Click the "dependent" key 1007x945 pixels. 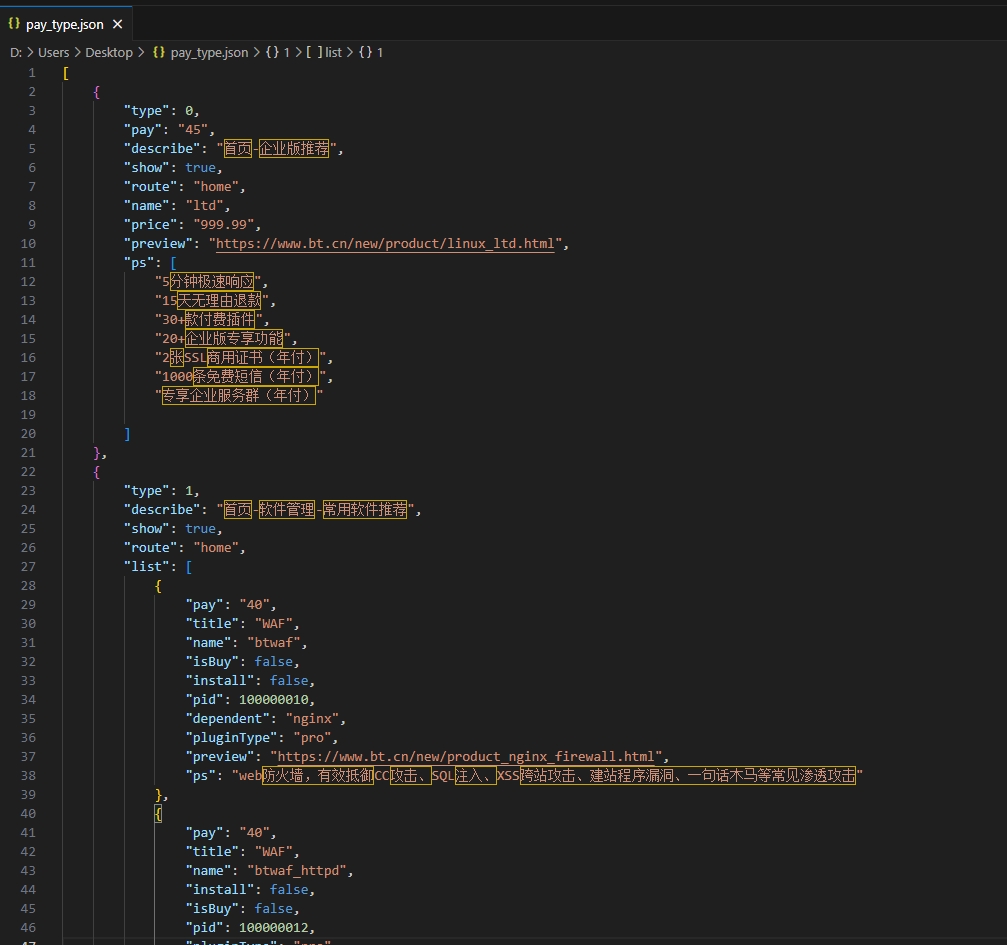coord(227,719)
